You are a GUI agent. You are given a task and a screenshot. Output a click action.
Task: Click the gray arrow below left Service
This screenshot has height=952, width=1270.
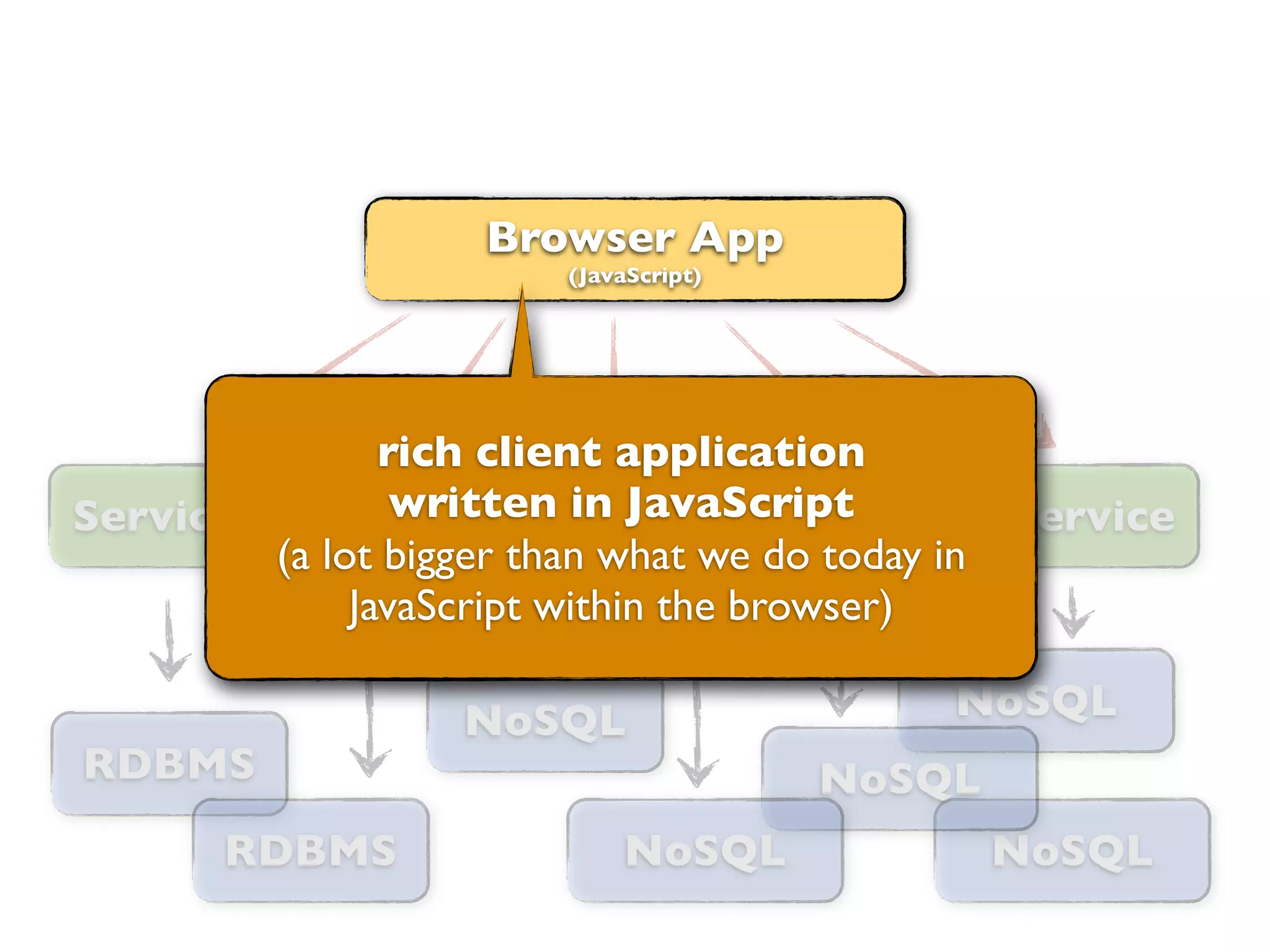pyautogui.click(x=169, y=641)
